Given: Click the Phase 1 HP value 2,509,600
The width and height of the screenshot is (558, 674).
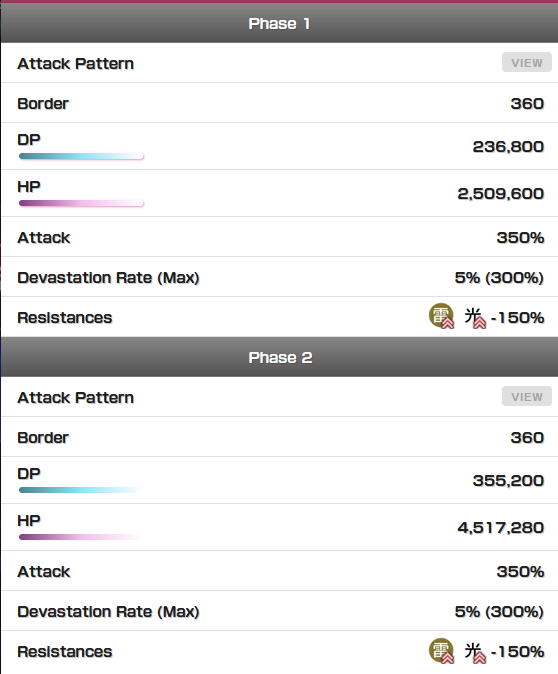Looking at the screenshot, I should point(501,194).
